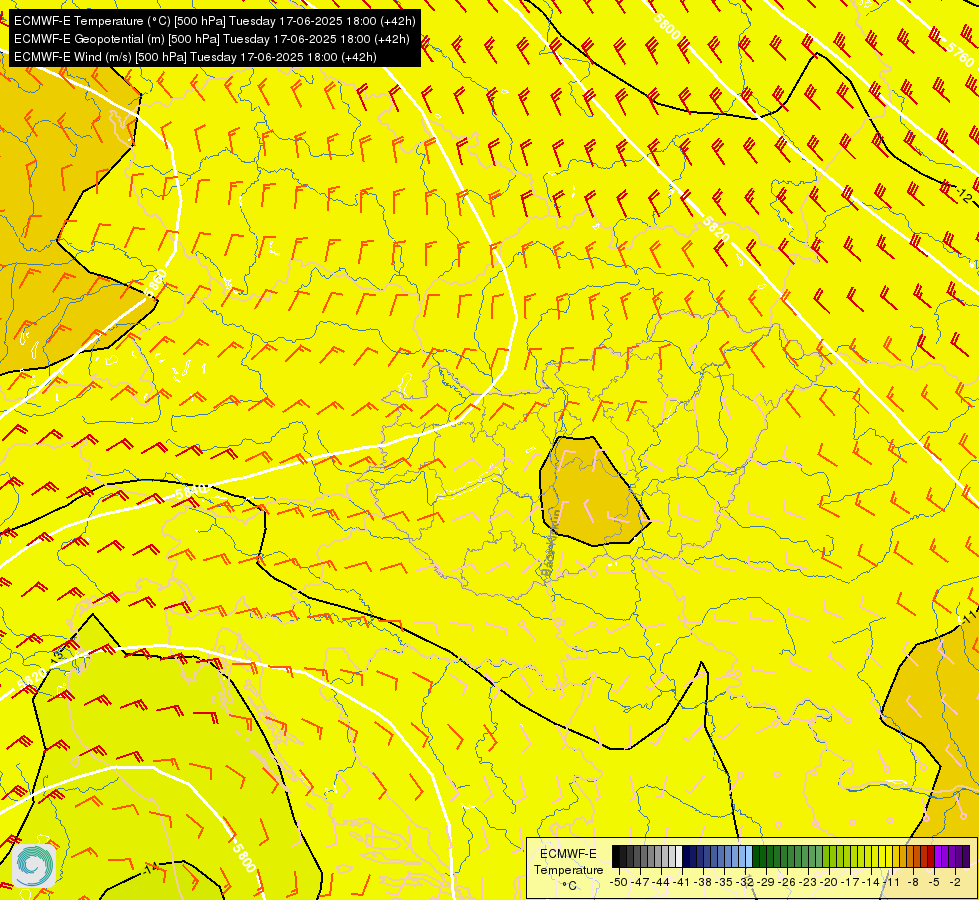Click the -47 legend scale label
This screenshot has height=900, width=979.
coord(640,882)
